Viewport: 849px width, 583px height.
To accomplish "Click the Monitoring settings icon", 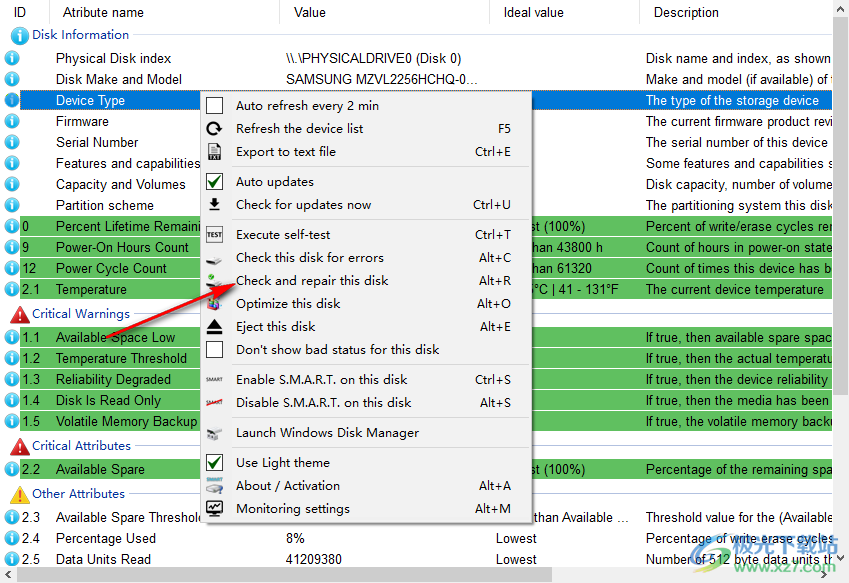I will point(214,509).
